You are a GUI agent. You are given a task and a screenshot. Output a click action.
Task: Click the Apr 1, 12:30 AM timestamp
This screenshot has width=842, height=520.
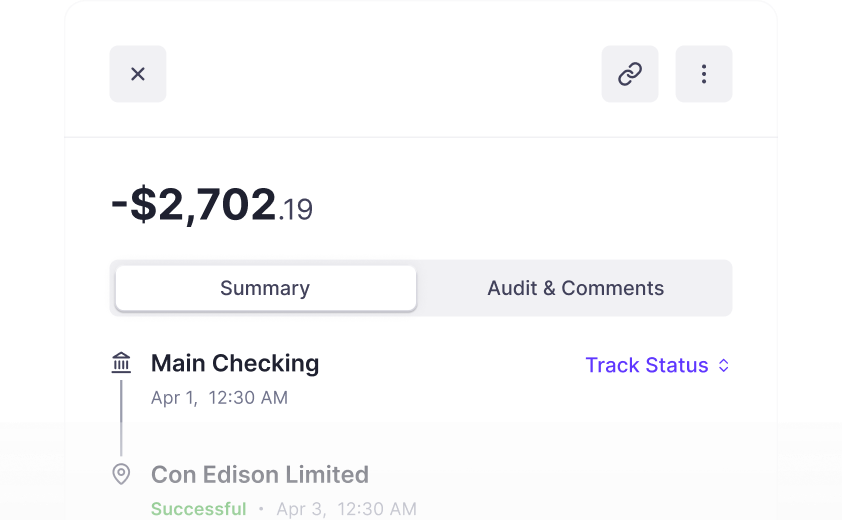click(219, 398)
